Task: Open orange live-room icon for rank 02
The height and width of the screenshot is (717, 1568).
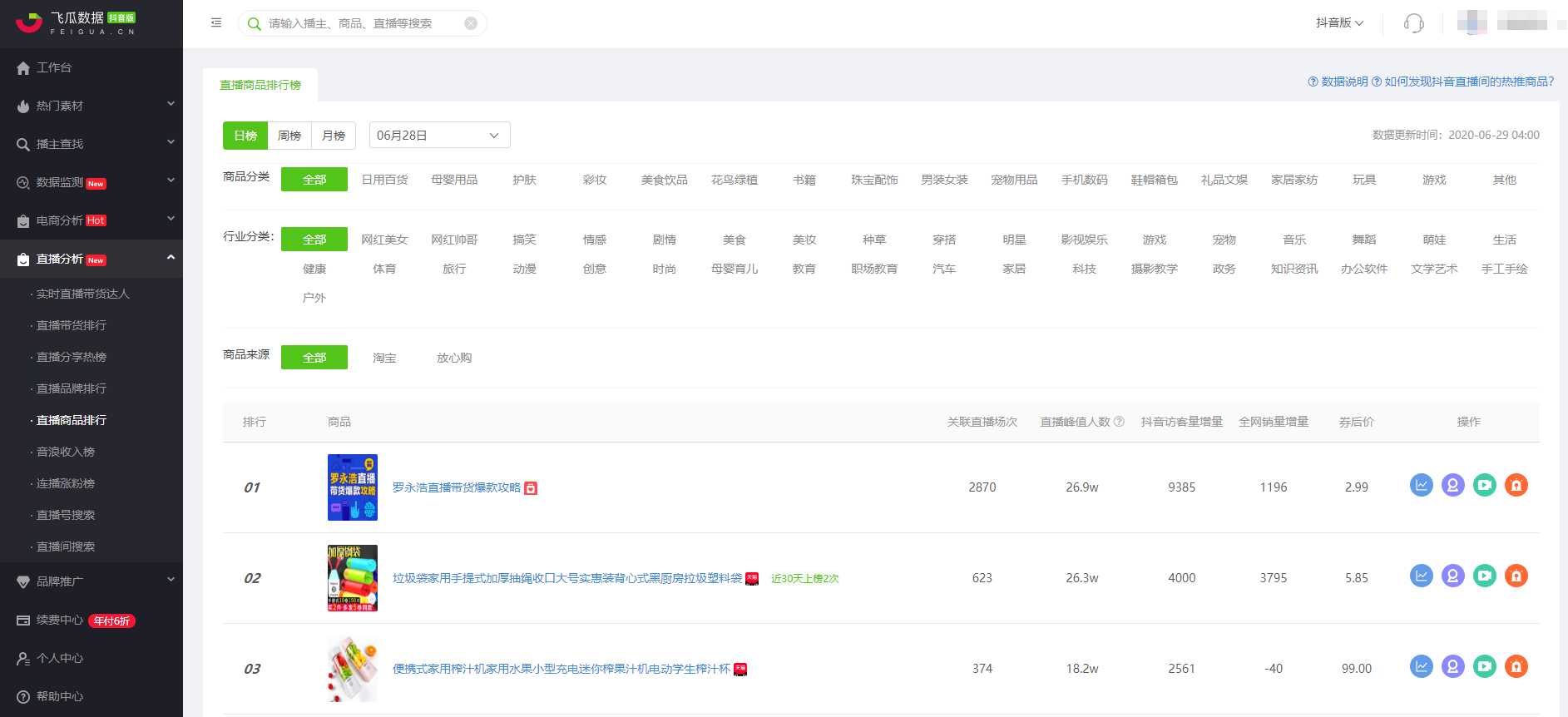Action: pos(1516,576)
